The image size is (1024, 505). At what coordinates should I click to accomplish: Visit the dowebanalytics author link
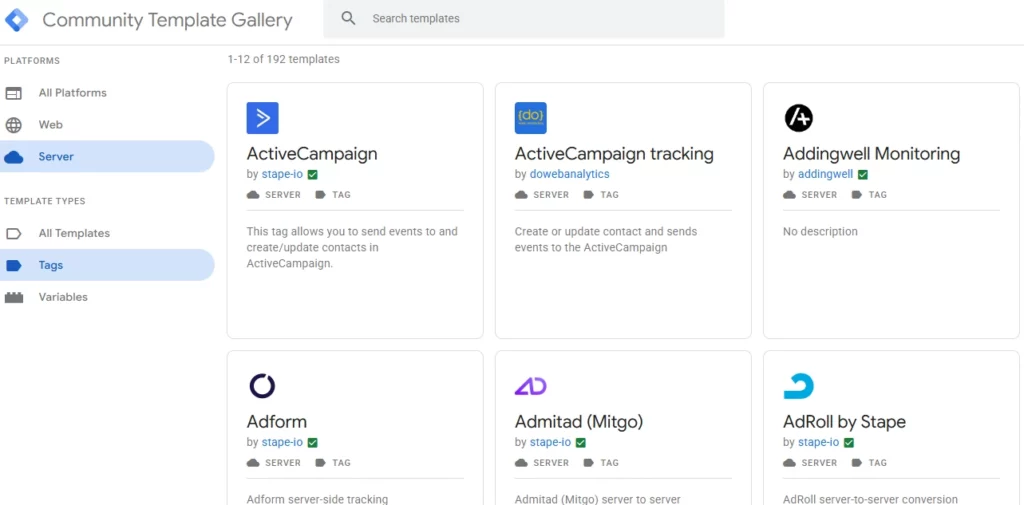pyautogui.click(x=569, y=174)
